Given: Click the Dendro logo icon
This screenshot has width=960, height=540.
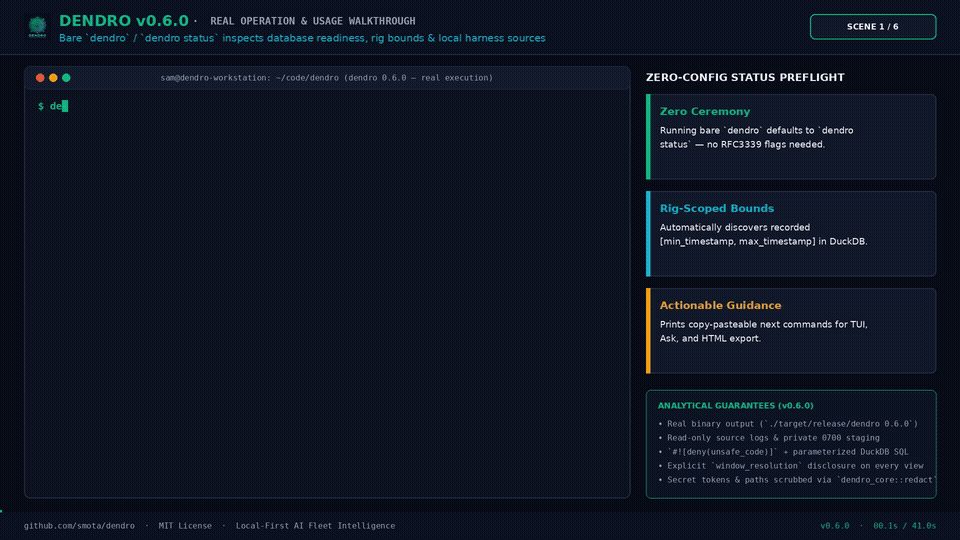Looking at the screenshot, I should (x=37, y=27).
